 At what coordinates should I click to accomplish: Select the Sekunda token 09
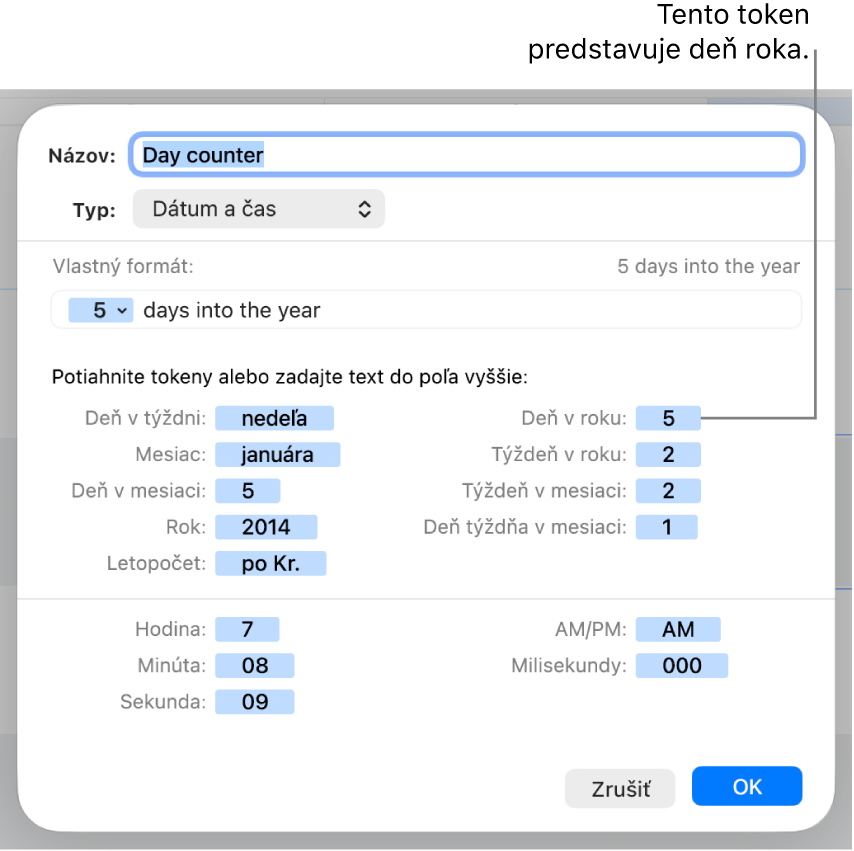tap(255, 702)
